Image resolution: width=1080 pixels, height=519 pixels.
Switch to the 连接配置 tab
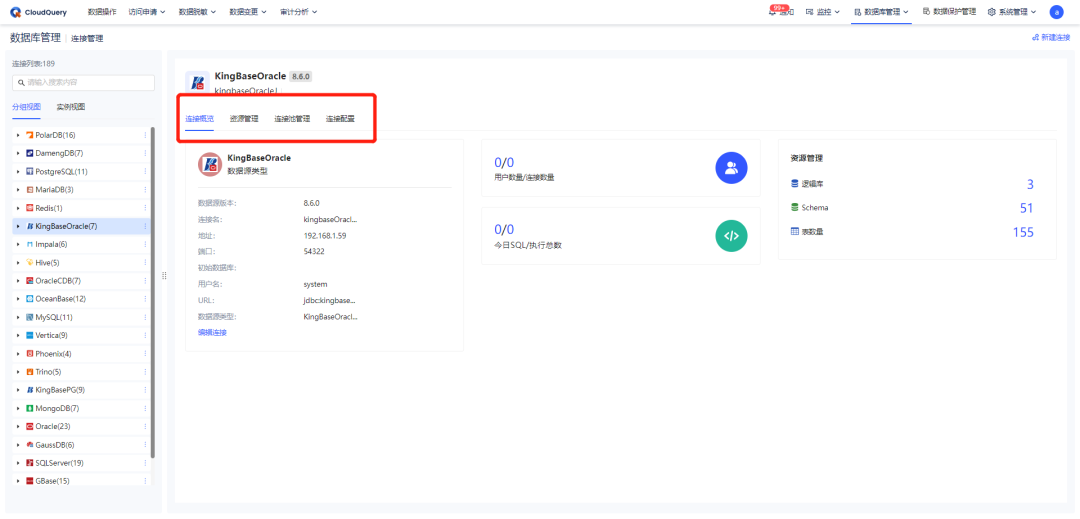click(340, 118)
